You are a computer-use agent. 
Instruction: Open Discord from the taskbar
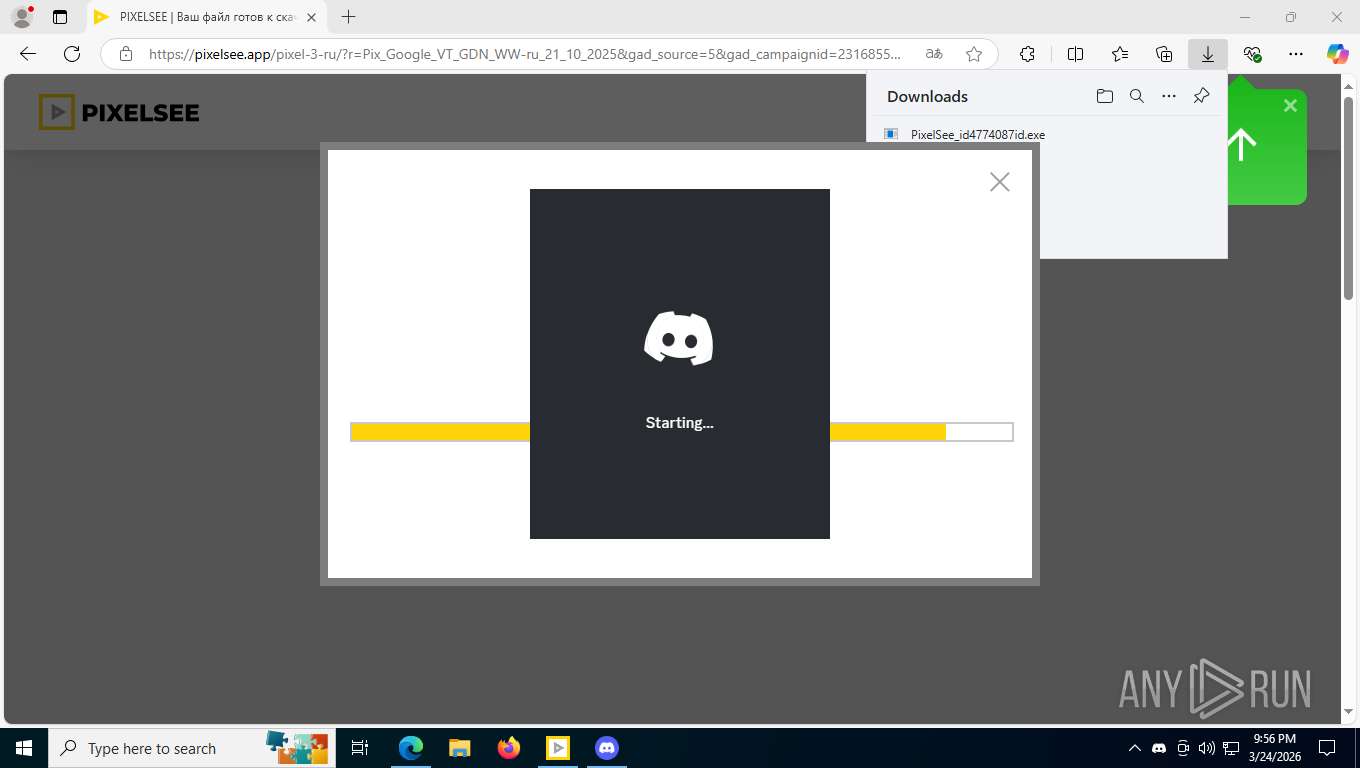[607, 748]
